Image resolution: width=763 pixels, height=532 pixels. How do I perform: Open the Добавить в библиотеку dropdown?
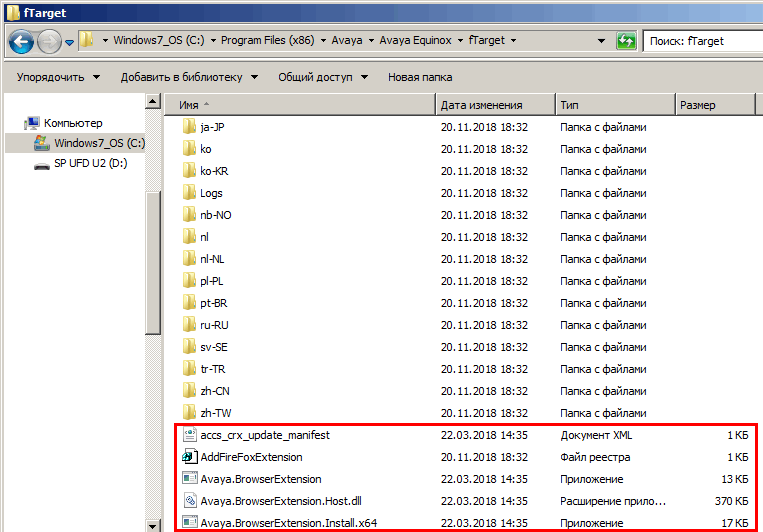coord(188,77)
